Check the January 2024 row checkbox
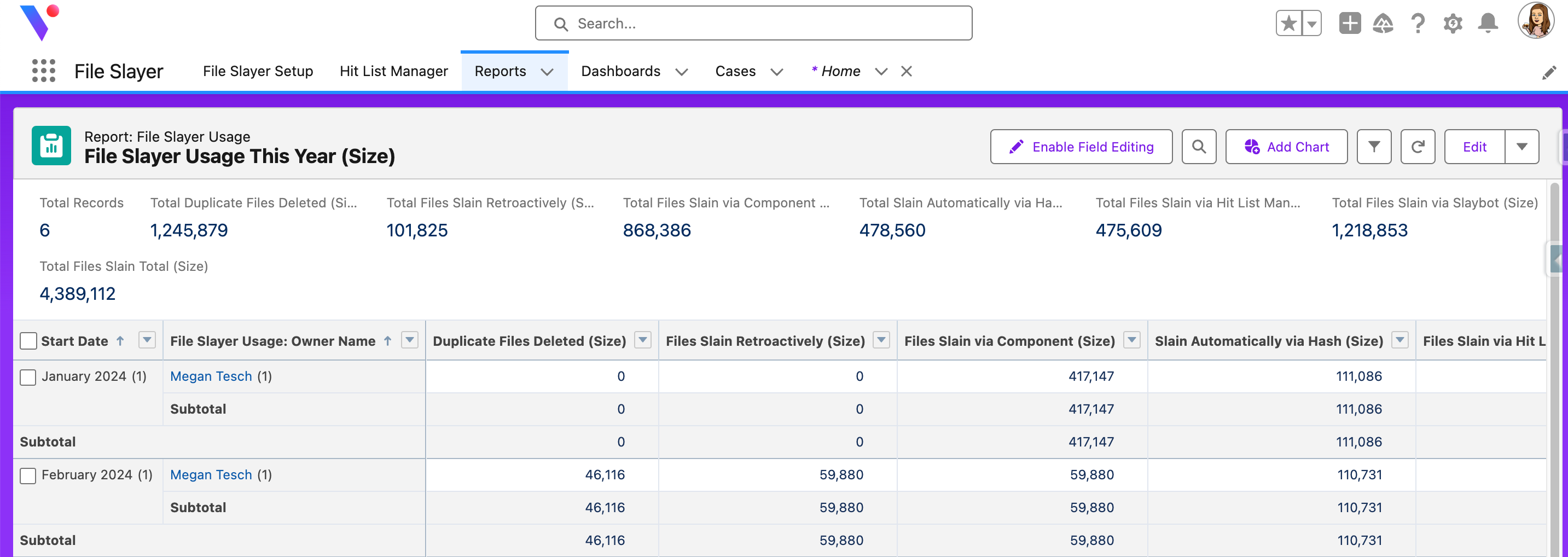 (28, 378)
